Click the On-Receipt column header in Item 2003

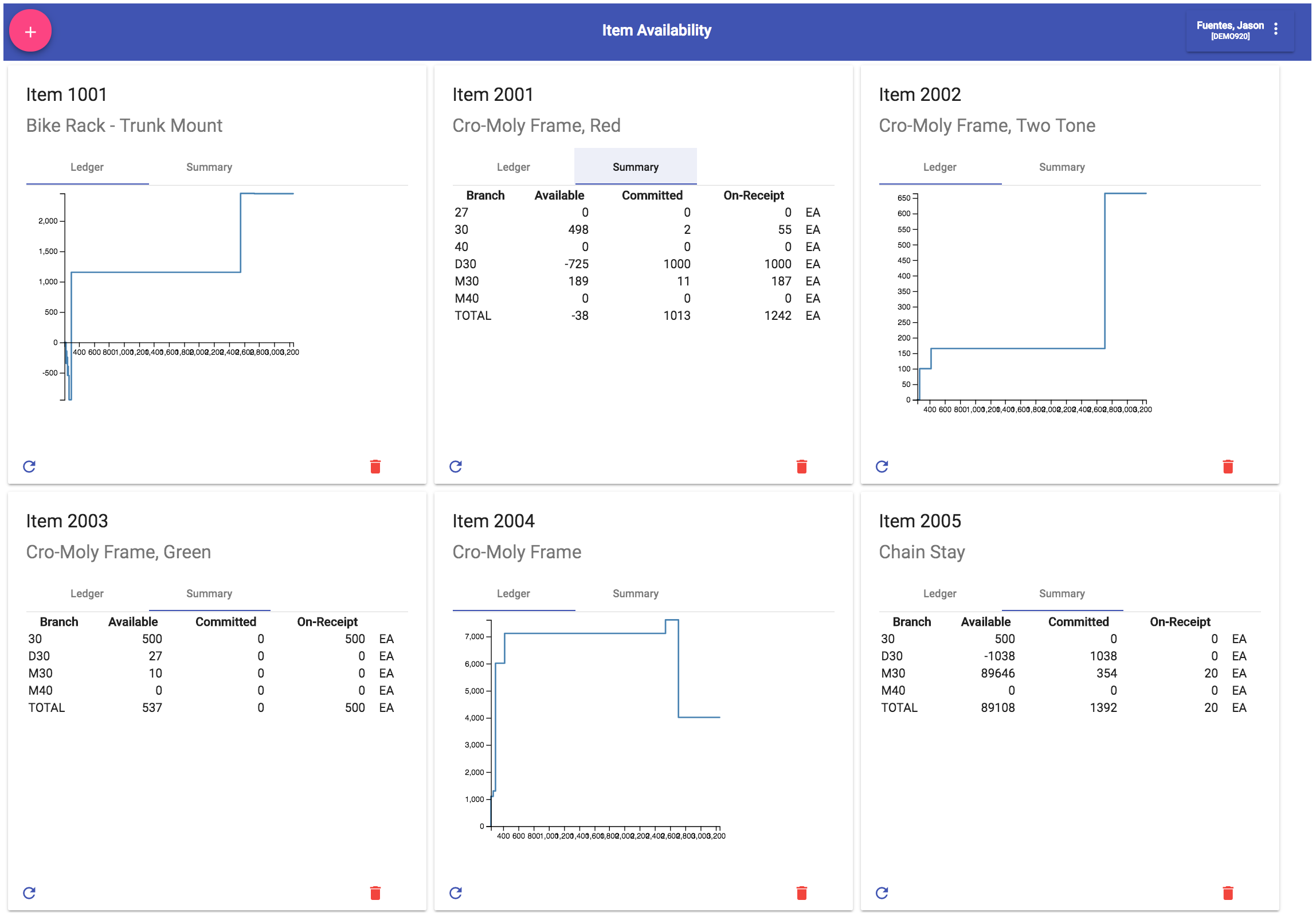point(327,622)
